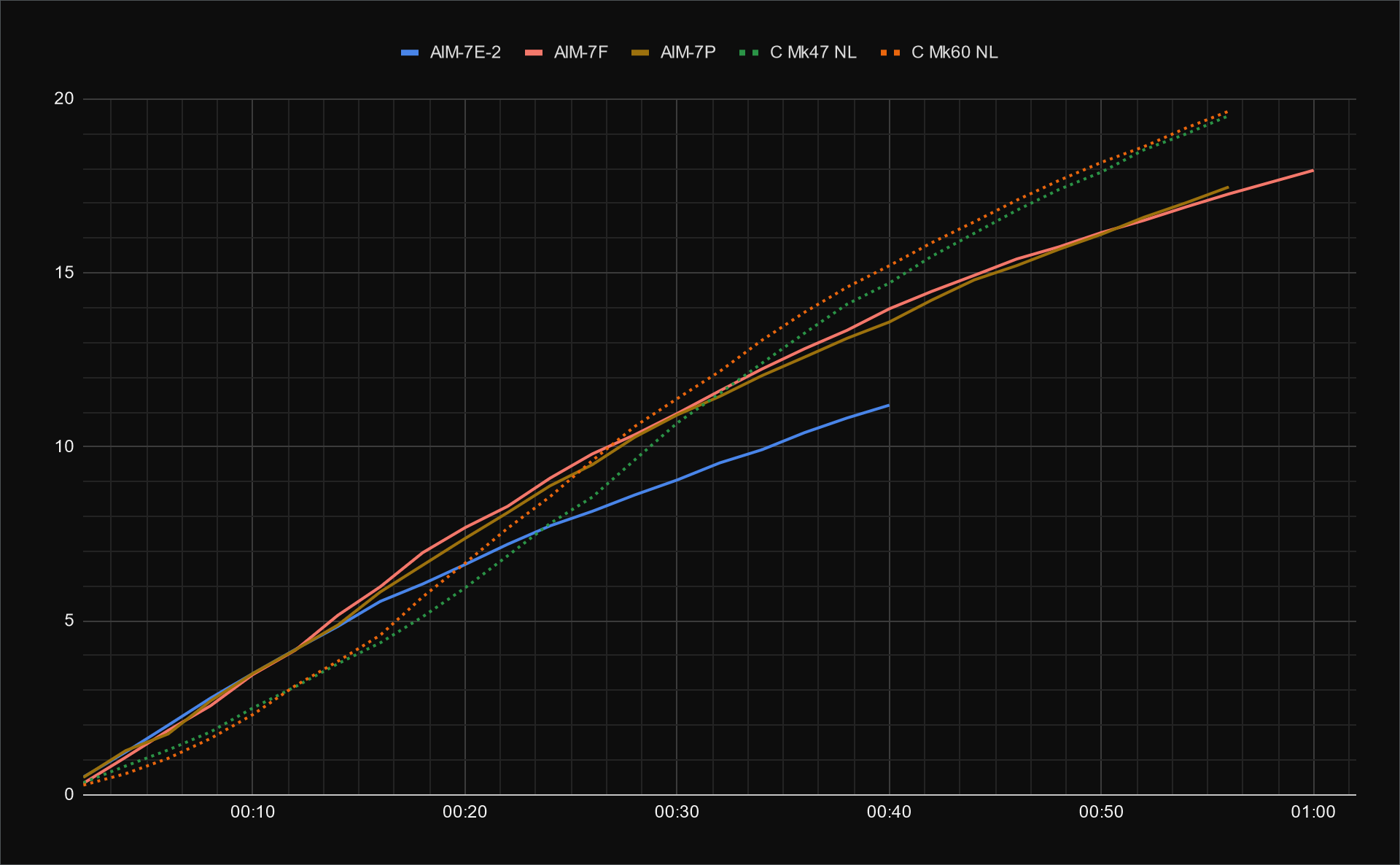The height and width of the screenshot is (865, 1400).
Task: Select the AIM-7E-2 legend label
Action: (x=465, y=53)
